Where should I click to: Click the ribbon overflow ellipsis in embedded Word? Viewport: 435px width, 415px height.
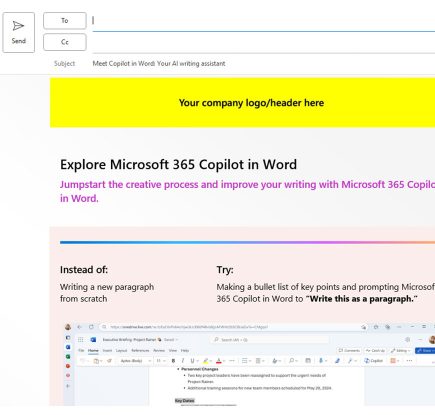pos(409,361)
